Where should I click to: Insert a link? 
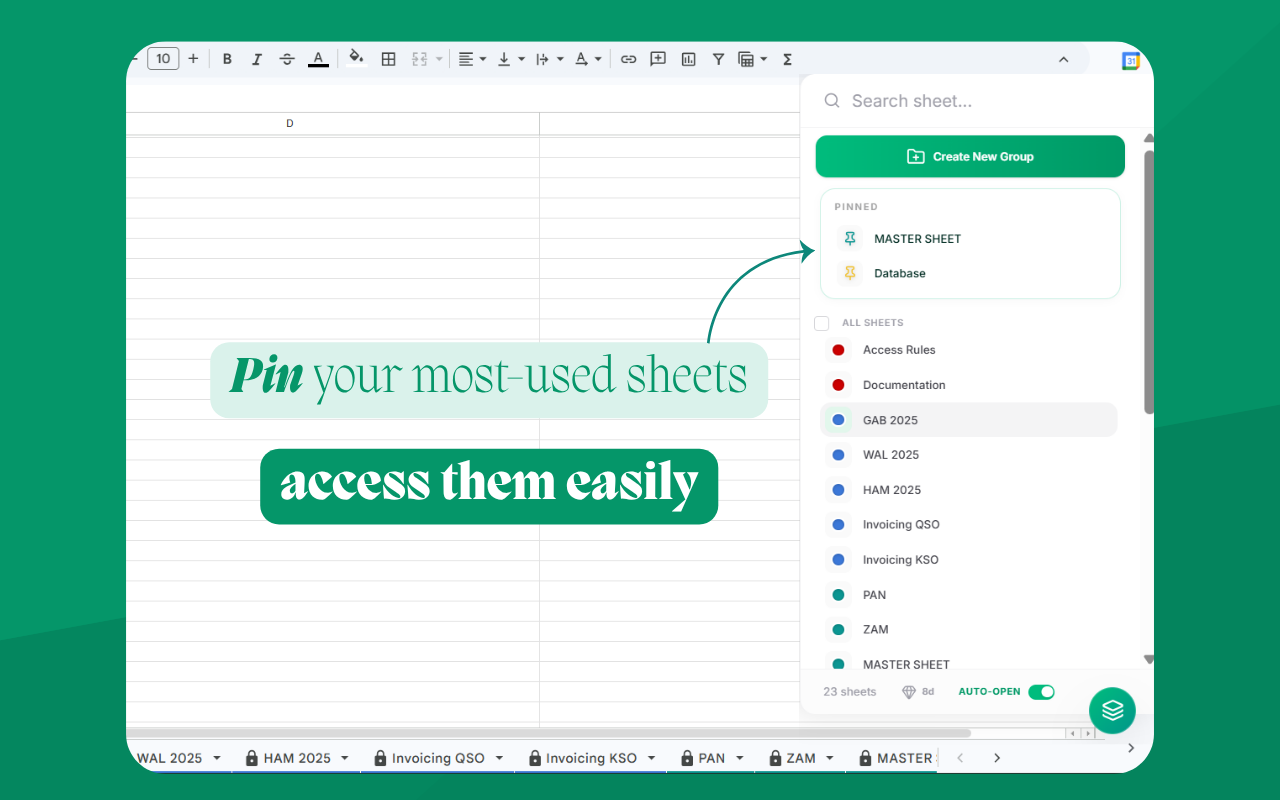(x=628, y=58)
